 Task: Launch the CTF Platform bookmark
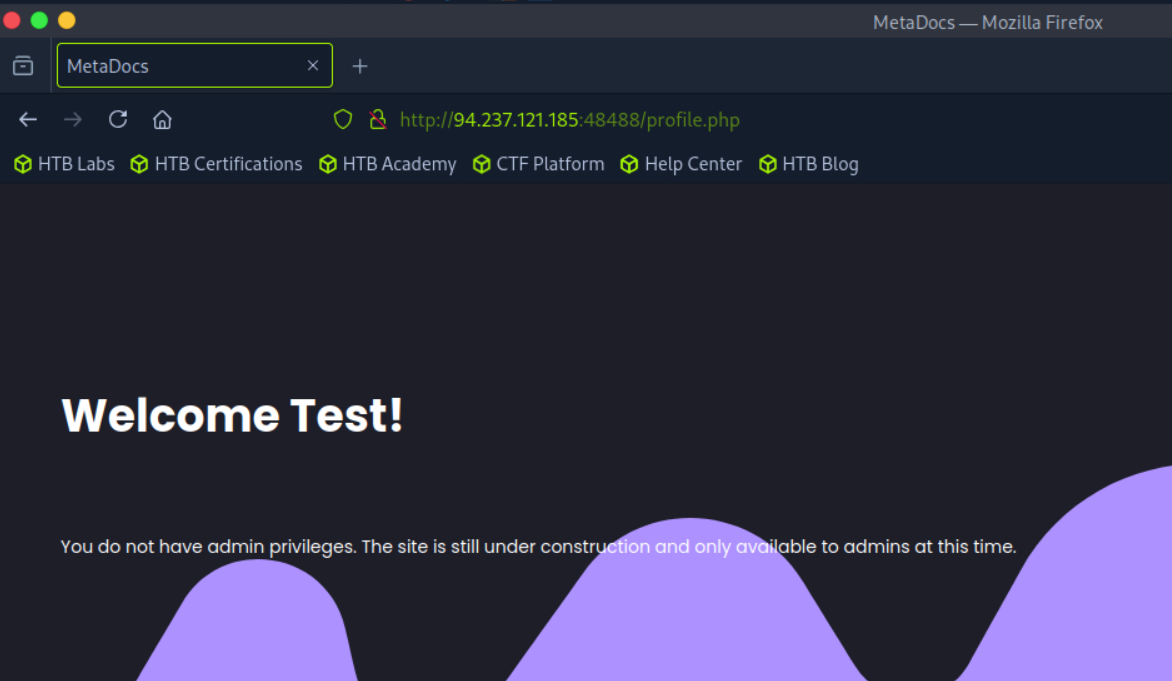click(539, 164)
